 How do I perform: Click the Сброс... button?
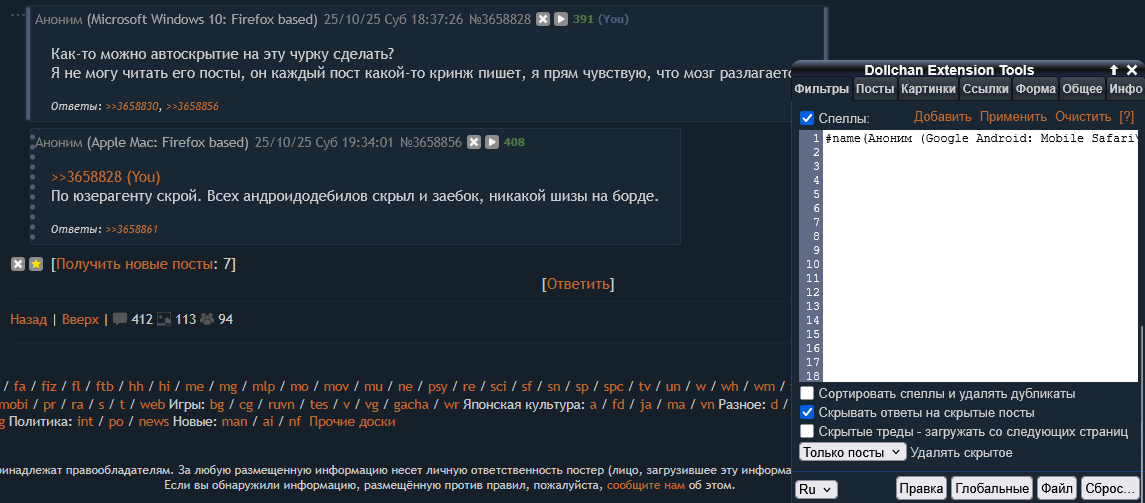(x=1109, y=489)
